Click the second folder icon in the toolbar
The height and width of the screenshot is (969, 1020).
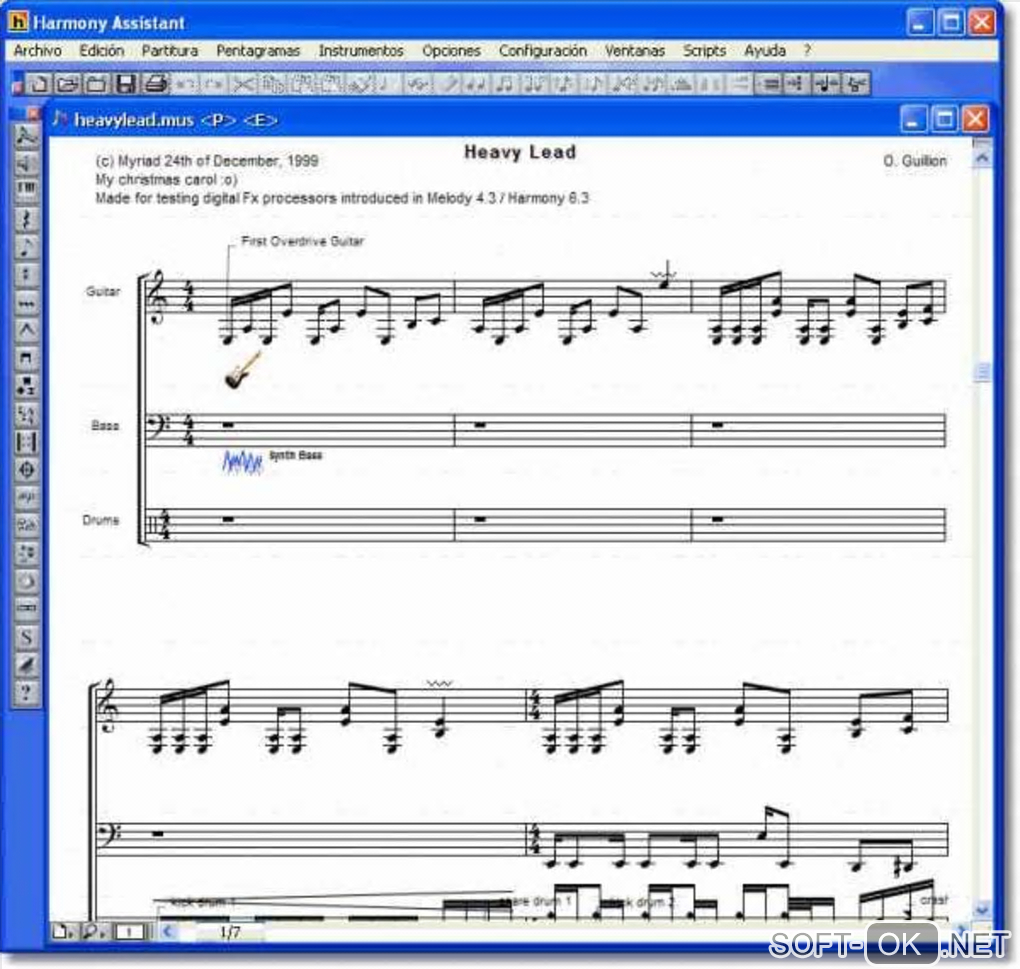[96, 83]
